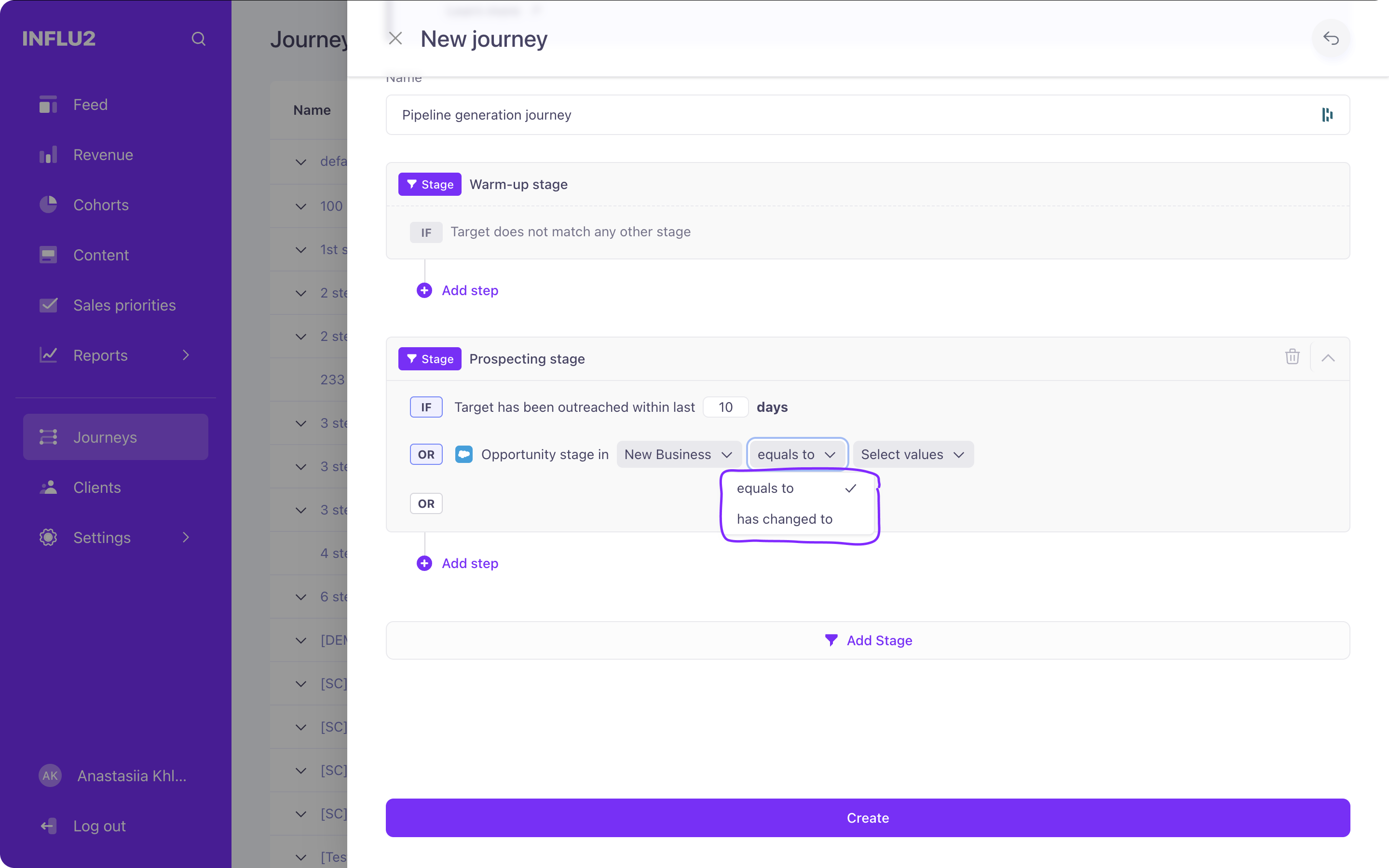Click the INFLU2 logo
The image size is (1389, 868).
coord(58,39)
